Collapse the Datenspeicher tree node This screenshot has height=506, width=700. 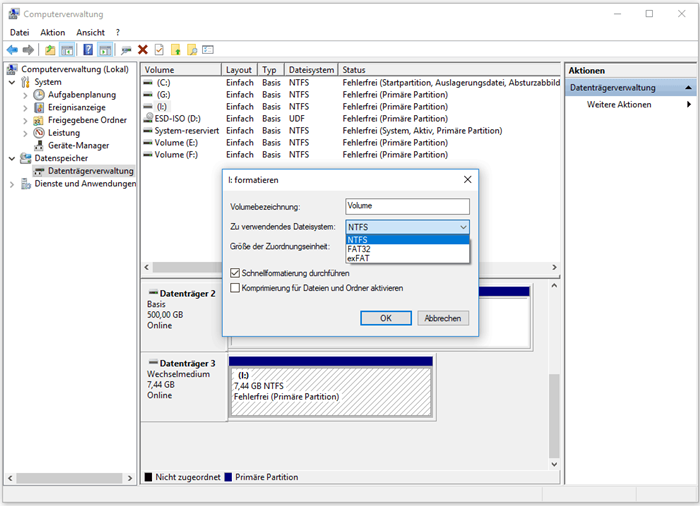[x=12, y=158]
